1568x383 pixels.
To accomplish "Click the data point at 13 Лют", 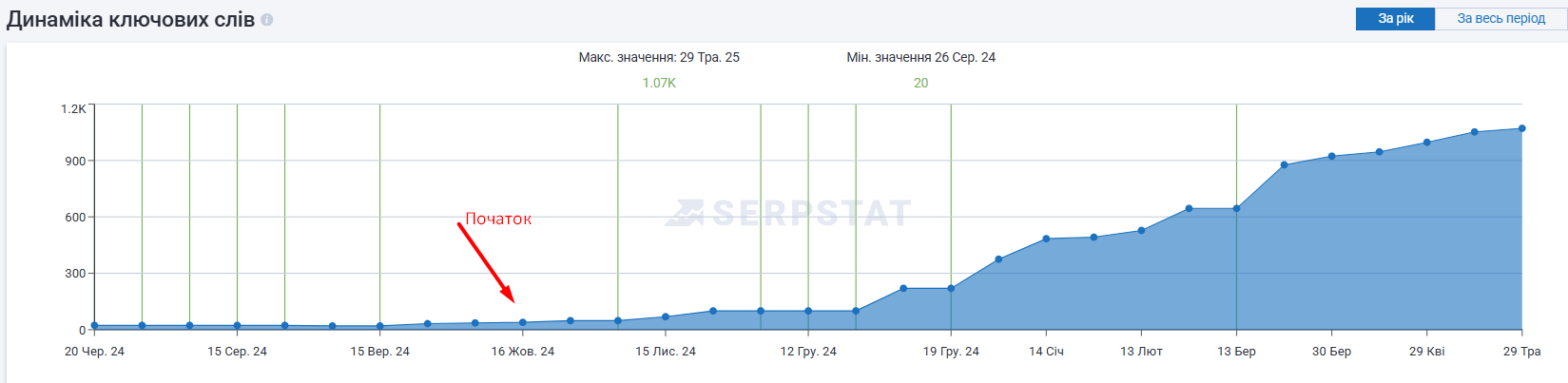I will coord(1141,230).
